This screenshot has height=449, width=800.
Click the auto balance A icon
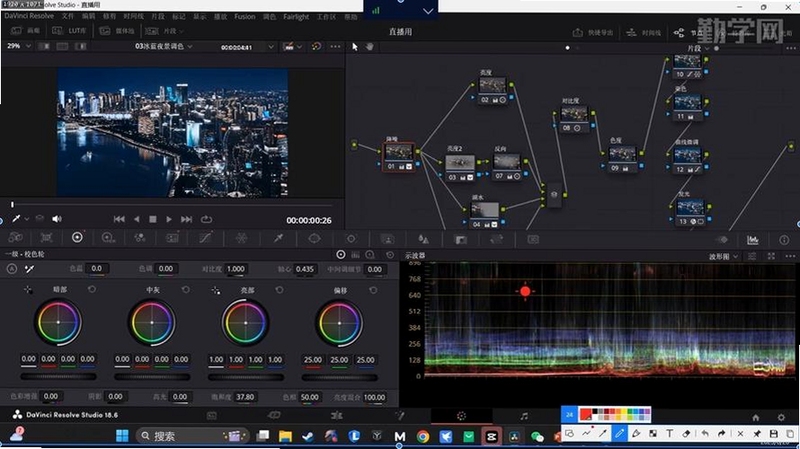coord(12,269)
